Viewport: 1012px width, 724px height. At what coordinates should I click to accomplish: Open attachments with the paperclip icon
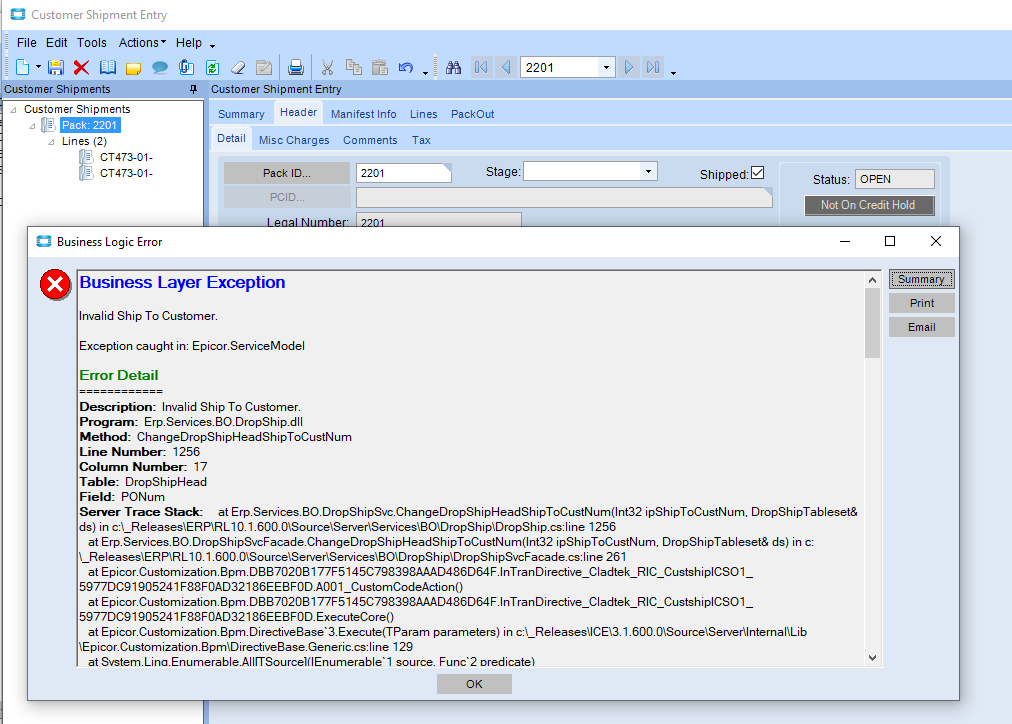[x=187, y=67]
